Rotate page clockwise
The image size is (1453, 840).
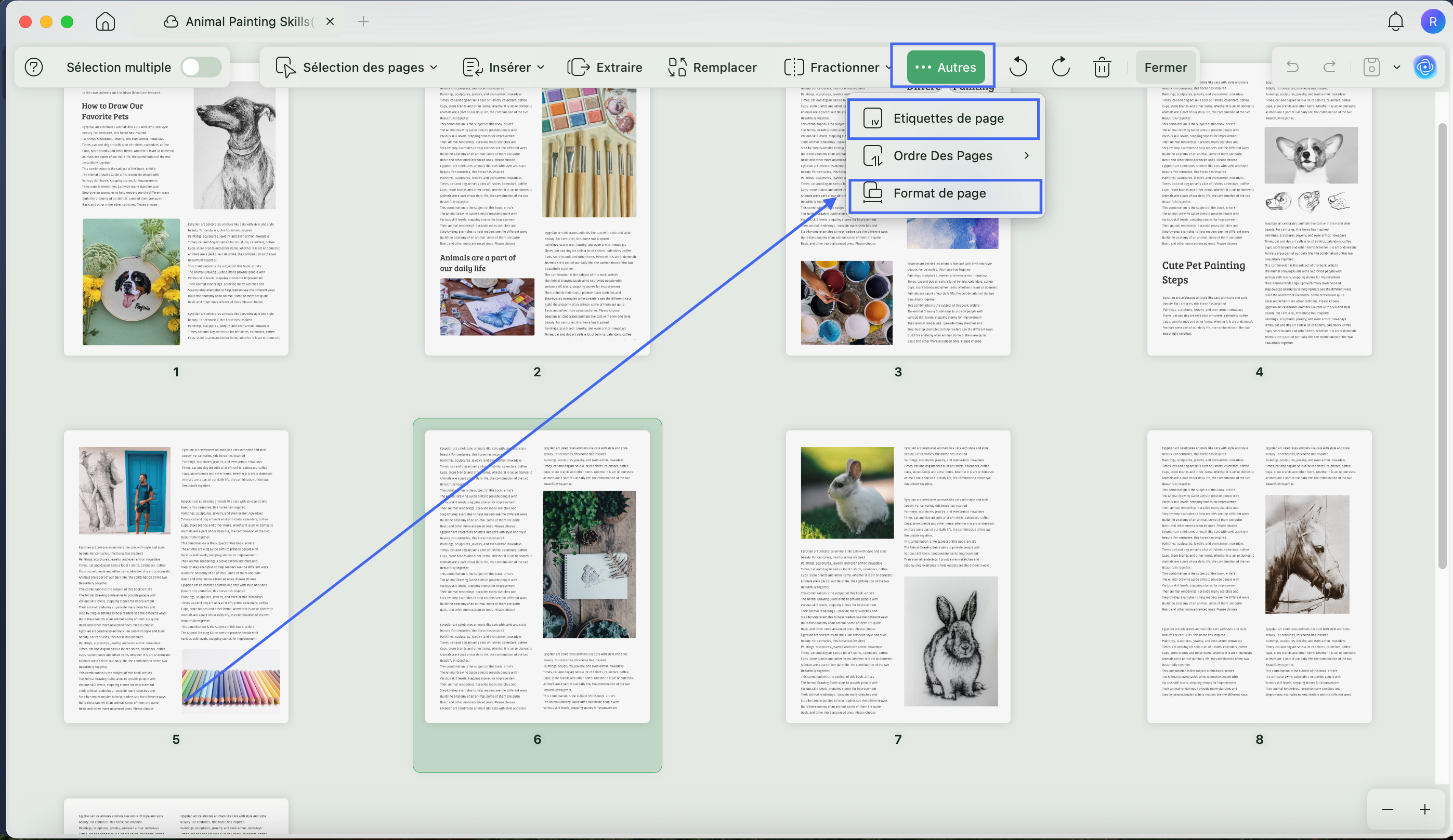[x=1061, y=68]
